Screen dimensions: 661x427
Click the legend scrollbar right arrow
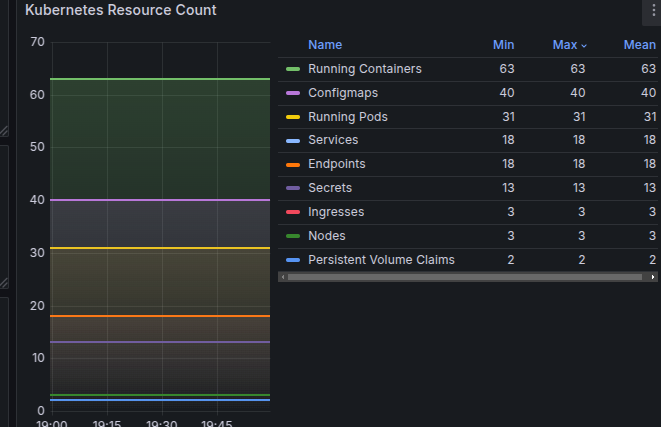[x=653, y=277]
